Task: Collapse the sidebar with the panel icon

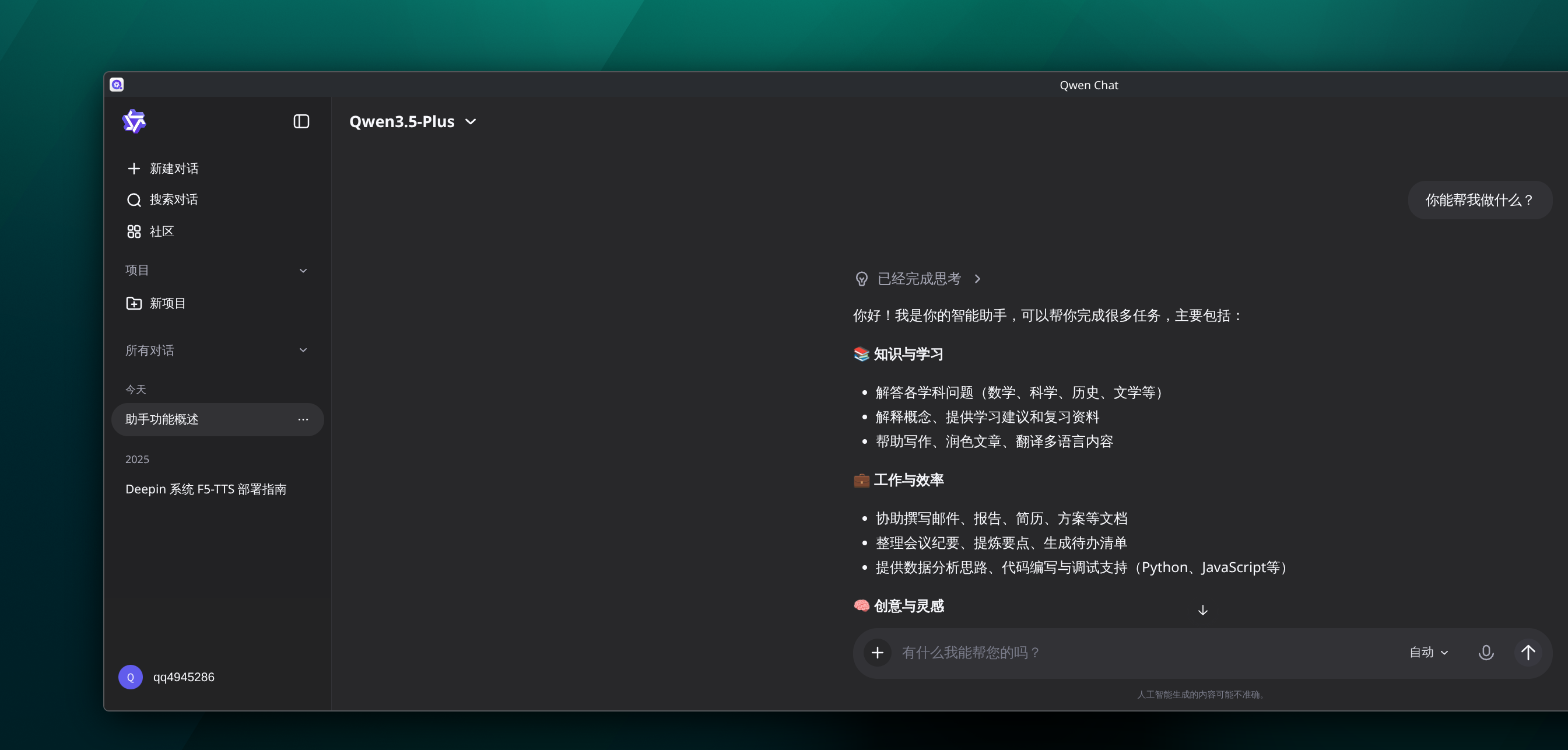Action: [x=301, y=122]
